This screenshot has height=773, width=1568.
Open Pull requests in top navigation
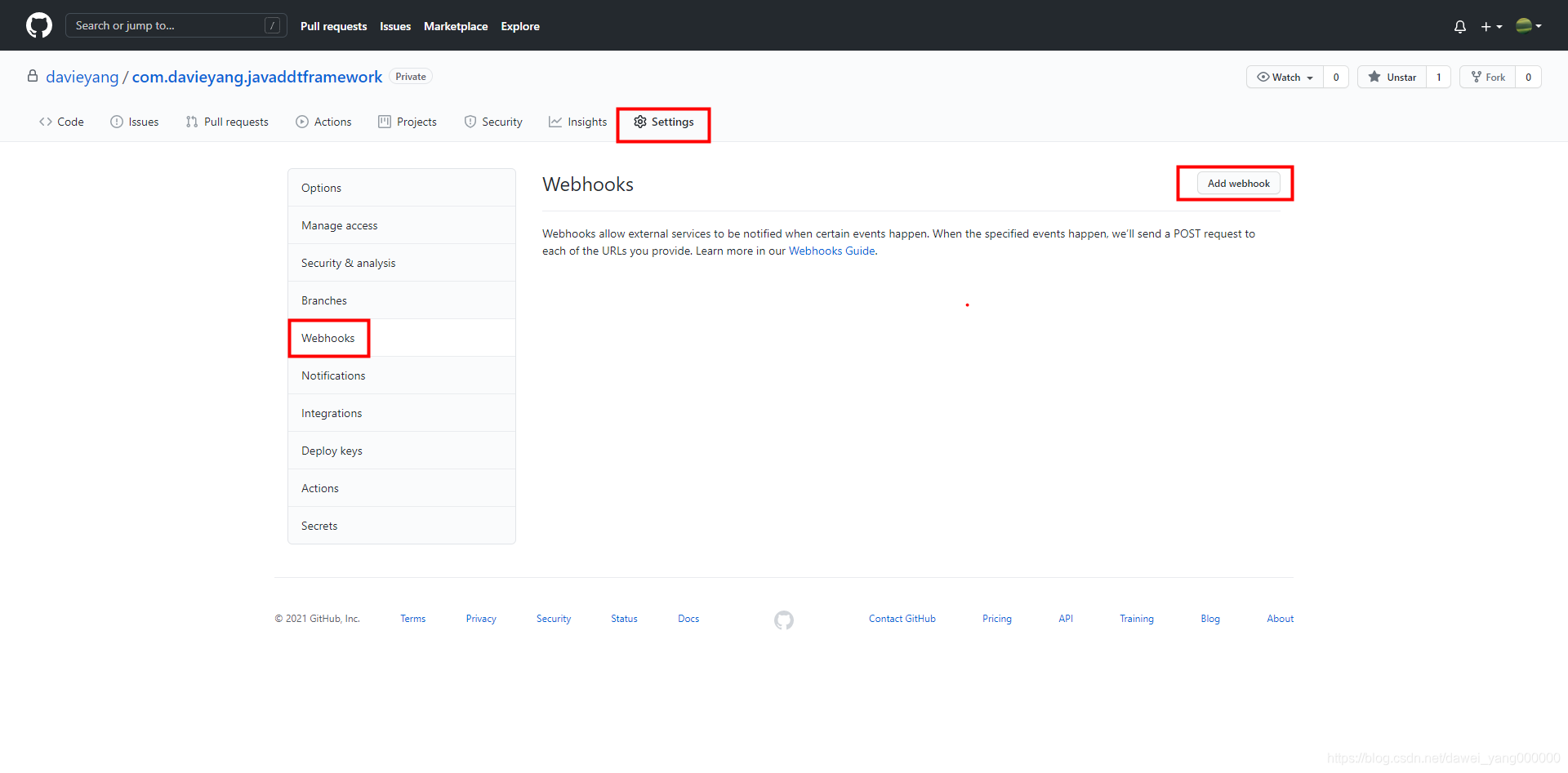(333, 26)
